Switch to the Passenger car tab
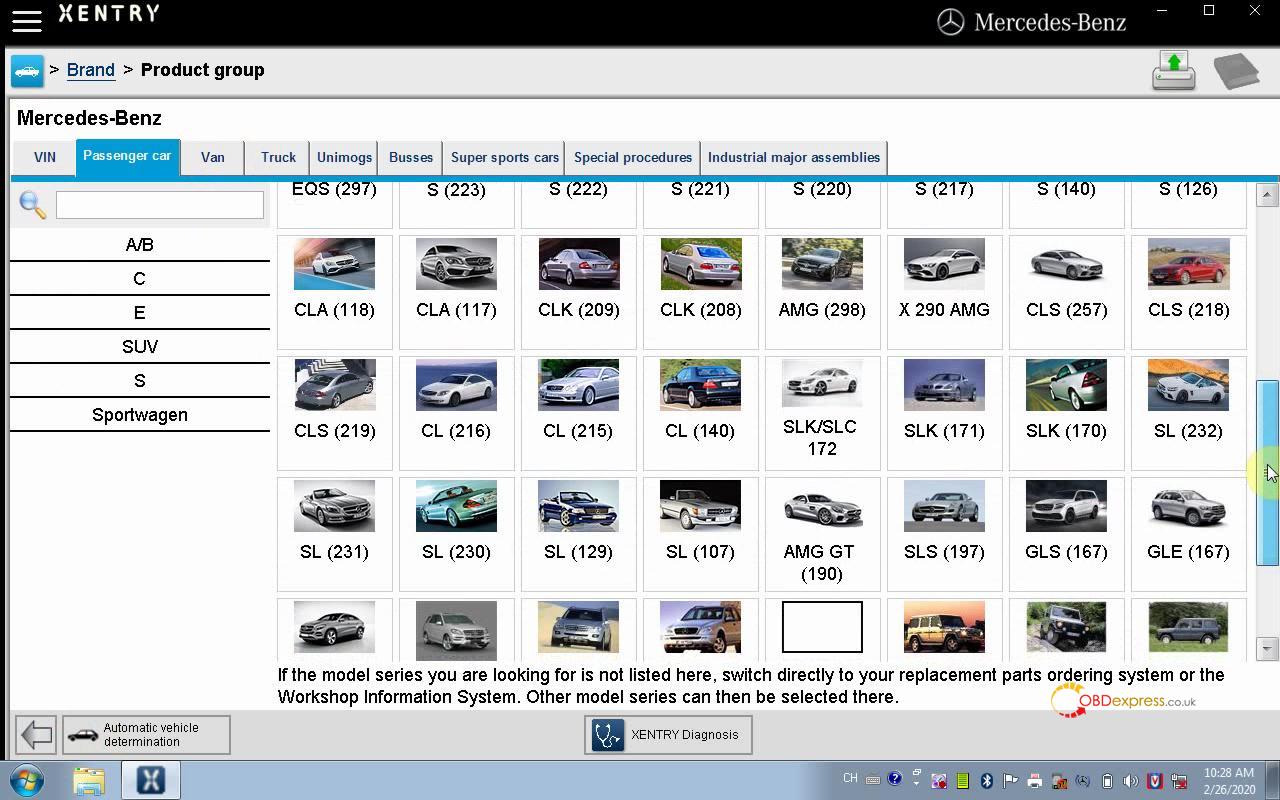The height and width of the screenshot is (800, 1280). [x=127, y=156]
